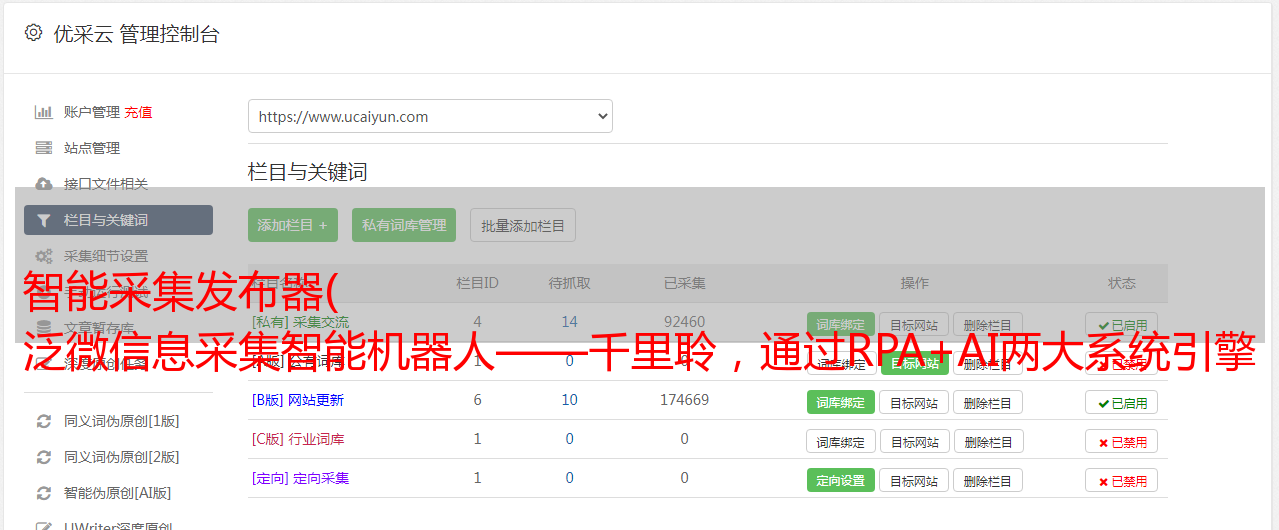Open 同义词伪原创[1版] in the sidebar
1279x530 pixels.
122,421
